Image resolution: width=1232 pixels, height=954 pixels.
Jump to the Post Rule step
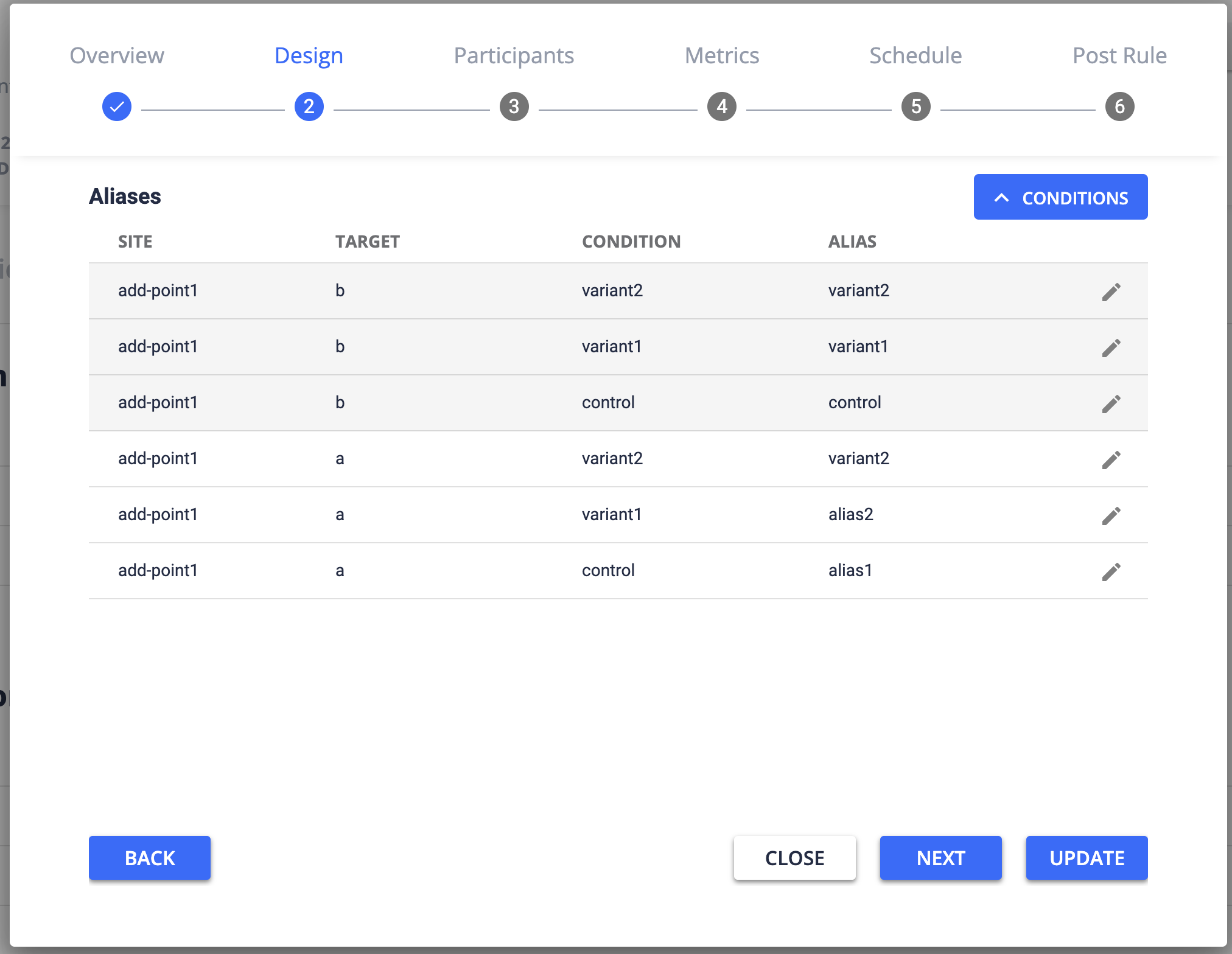1120,55
